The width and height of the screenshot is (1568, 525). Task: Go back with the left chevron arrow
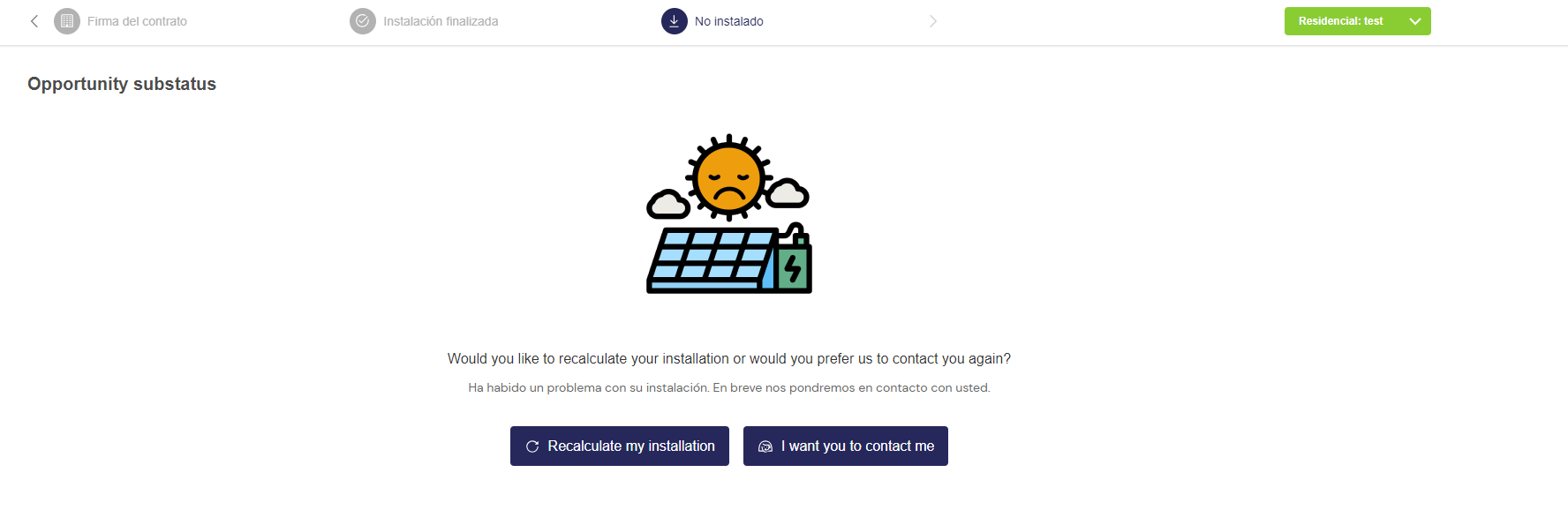[34, 21]
